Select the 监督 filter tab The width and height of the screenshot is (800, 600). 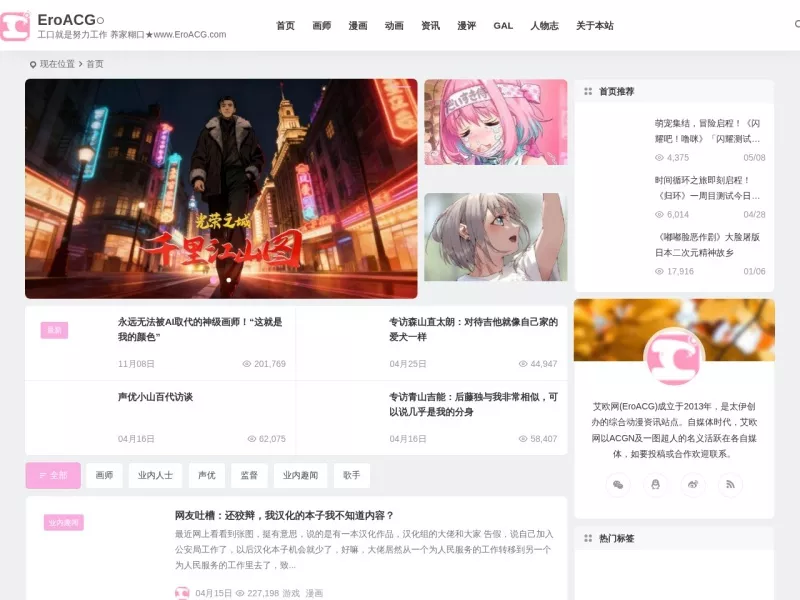249,476
